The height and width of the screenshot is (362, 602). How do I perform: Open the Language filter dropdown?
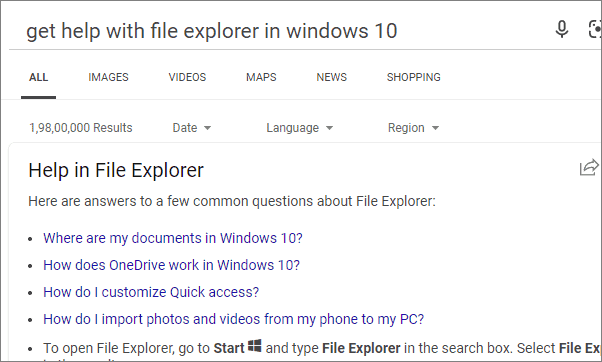point(299,128)
